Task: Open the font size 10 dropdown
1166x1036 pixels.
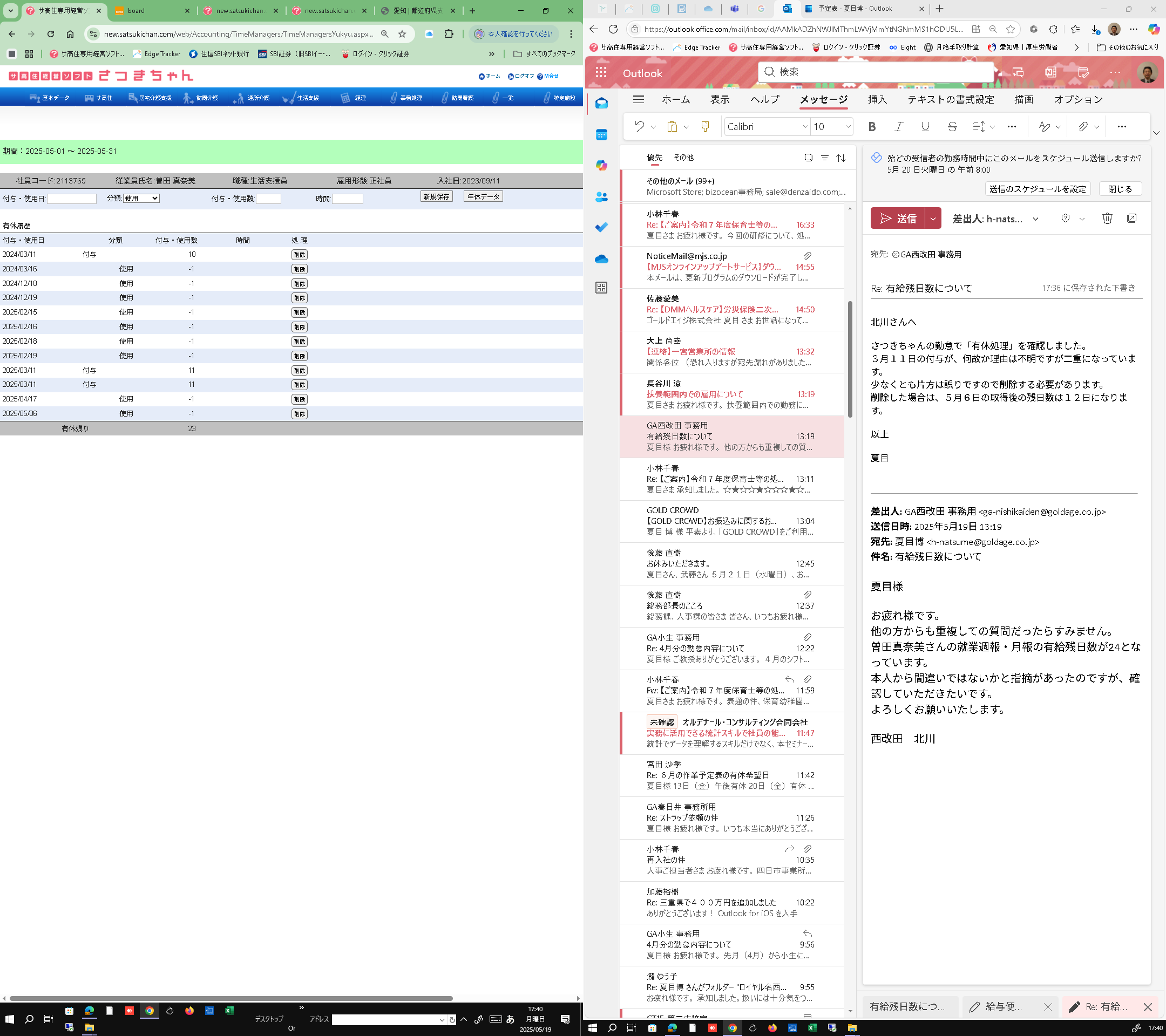Action: coord(848,127)
